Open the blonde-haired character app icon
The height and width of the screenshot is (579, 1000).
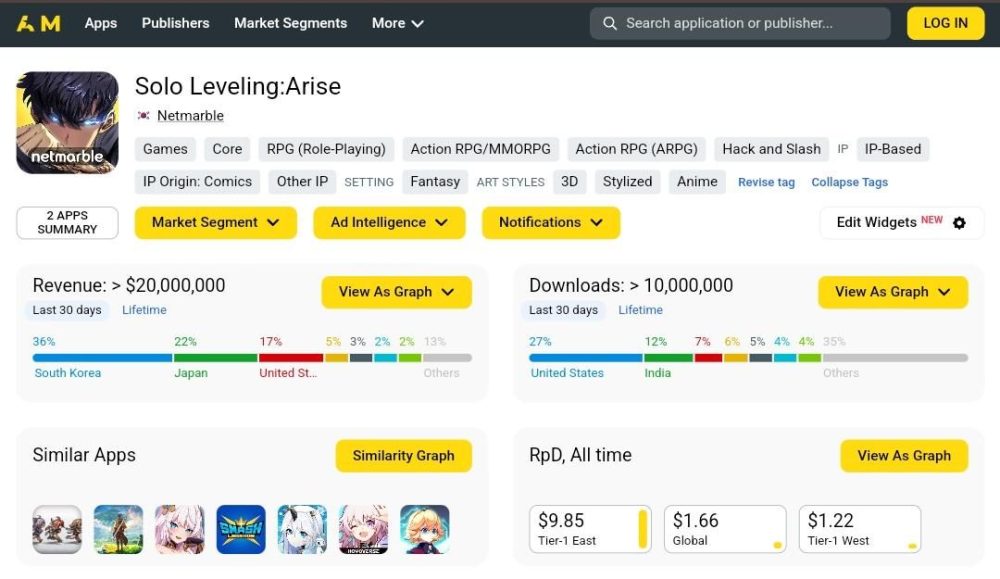[x=424, y=529]
